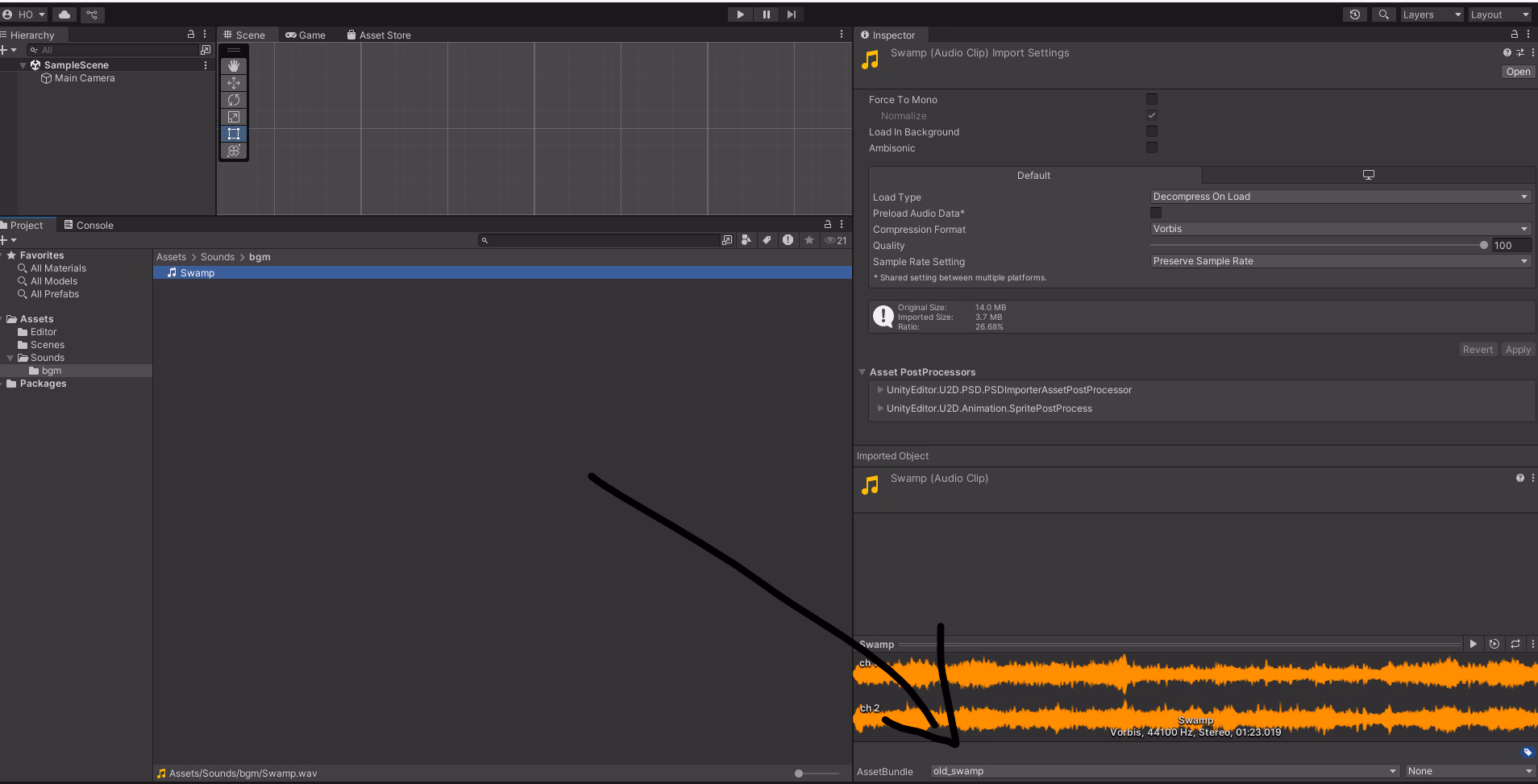The height and width of the screenshot is (784, 1538).
Task: Lock the Inspector panel
Action: [1515, 35]
